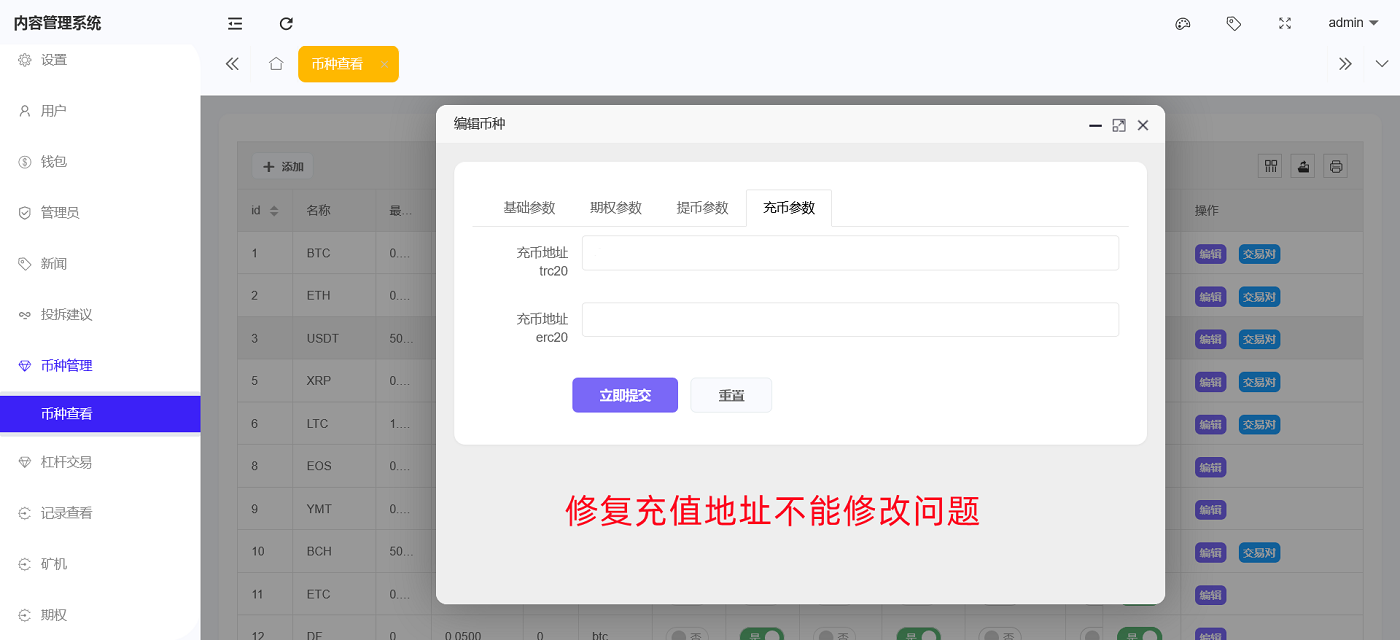Click the print icon above the table
Image resolution: width=1400 pixels, height=640 pixels.
(x=1335, y=166)
